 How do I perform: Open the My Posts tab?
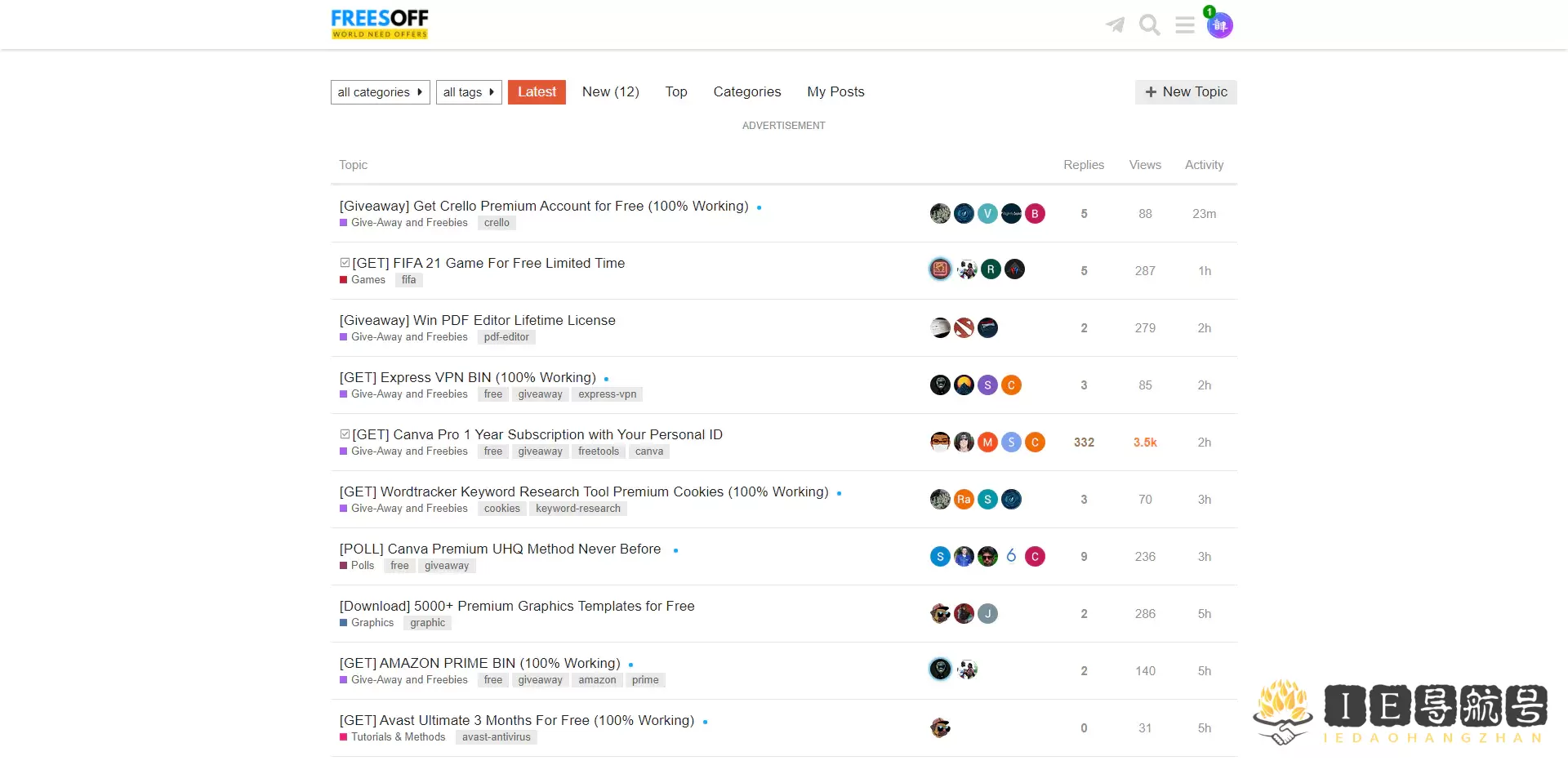tap(835, 92)
